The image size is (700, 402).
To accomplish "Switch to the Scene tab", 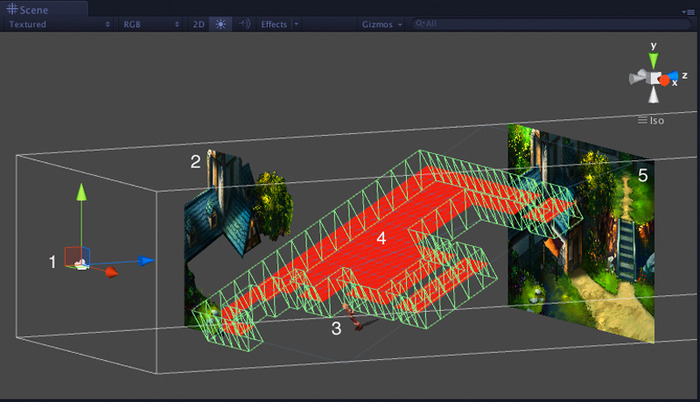I will 44,9.
